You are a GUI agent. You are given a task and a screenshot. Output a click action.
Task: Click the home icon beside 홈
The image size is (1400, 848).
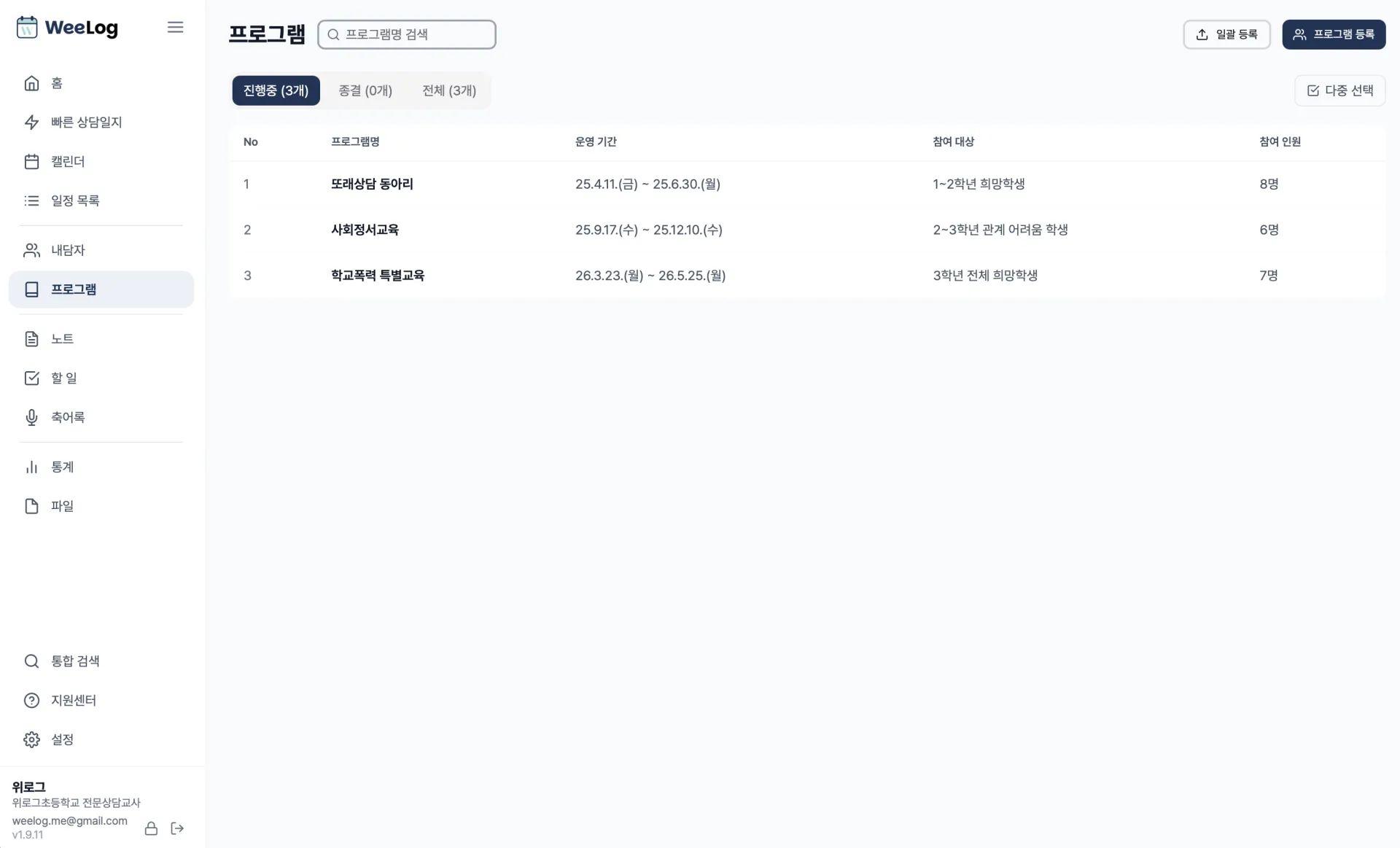pyautogui.click(x=31, y=83)
